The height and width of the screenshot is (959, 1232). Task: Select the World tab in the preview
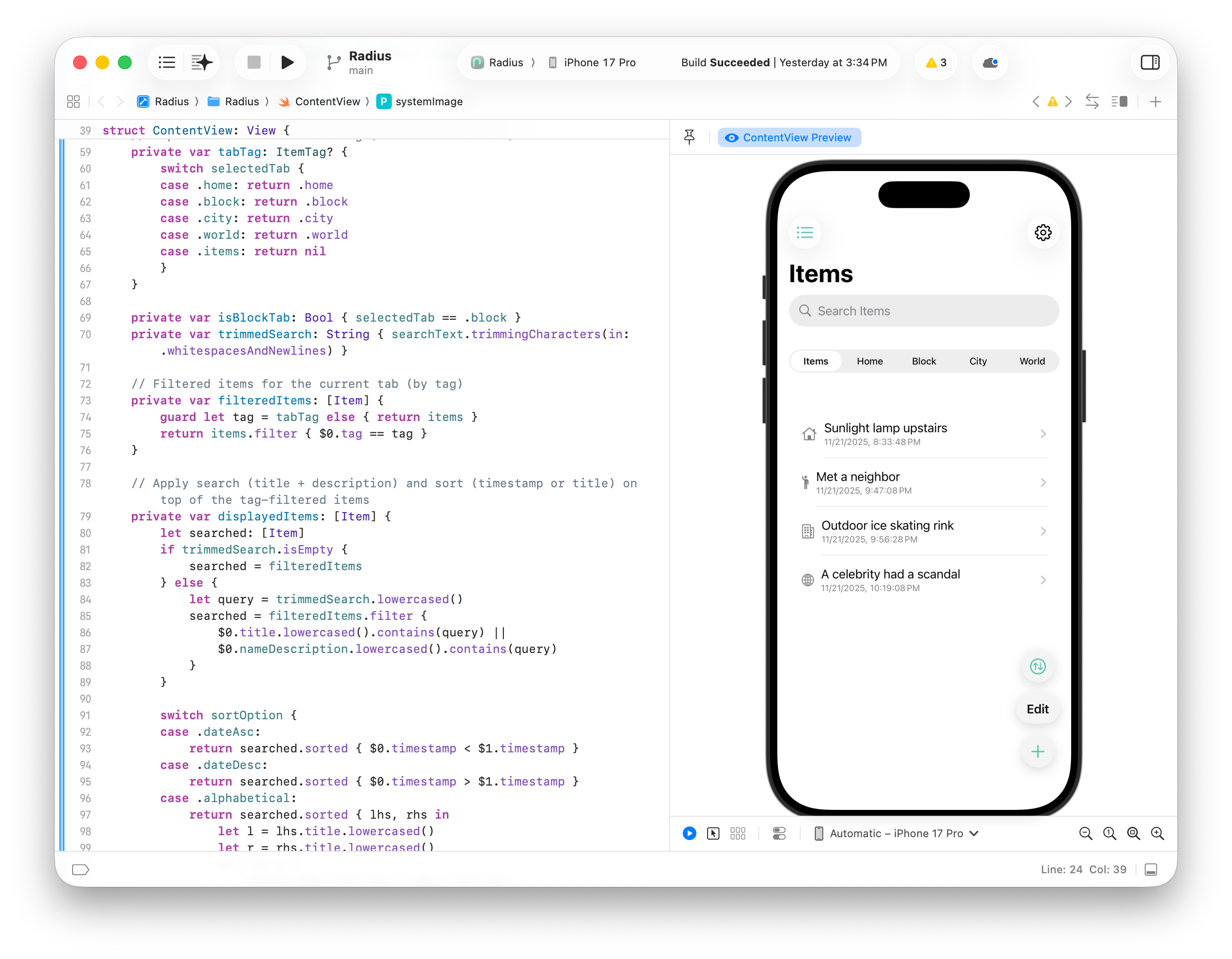point(1032,361)
